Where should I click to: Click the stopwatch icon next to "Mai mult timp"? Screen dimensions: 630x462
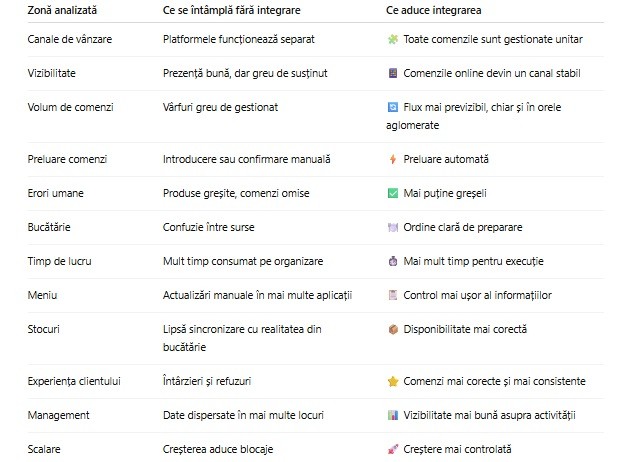[x=392, y=261]
